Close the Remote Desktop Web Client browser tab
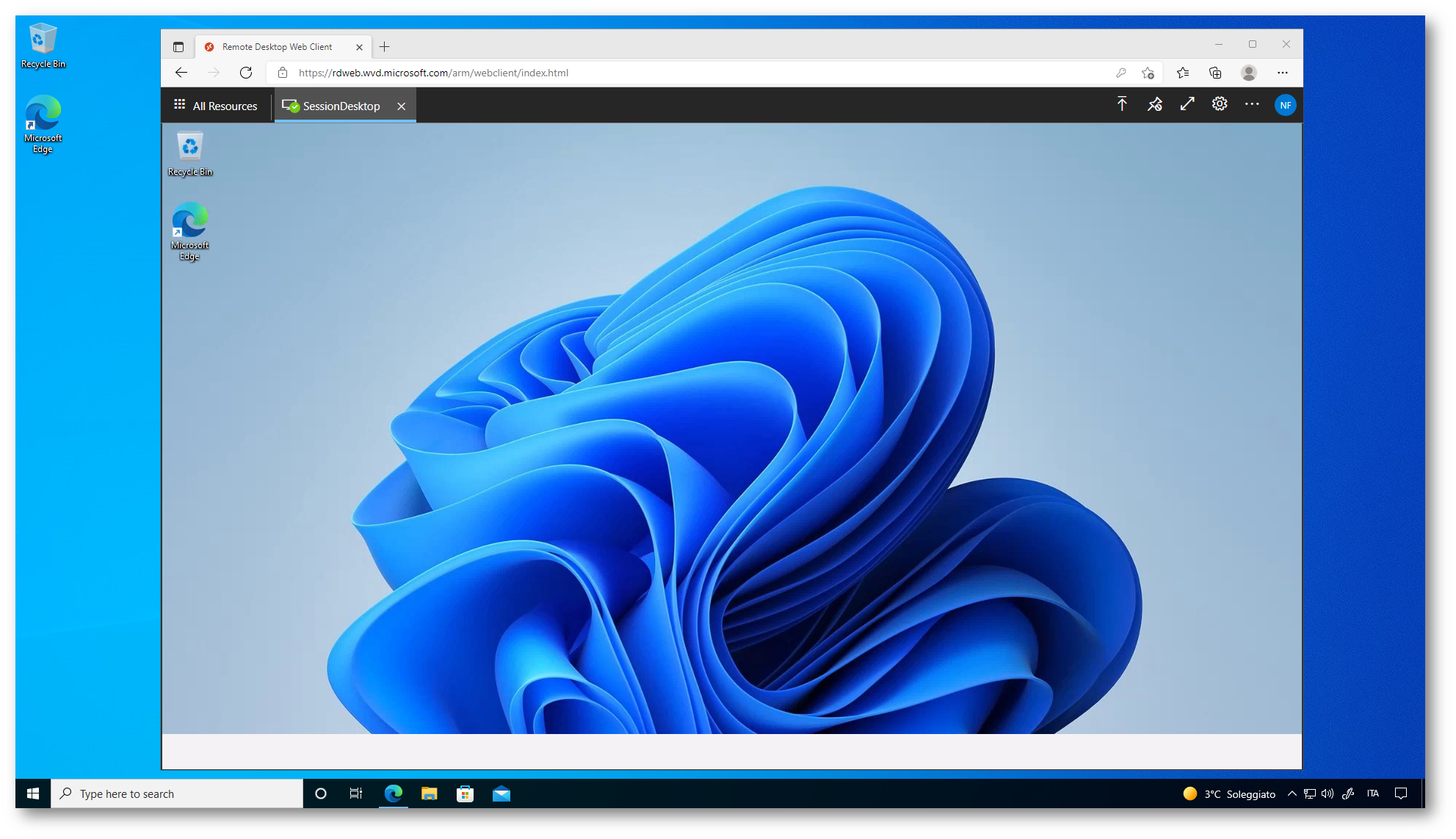The image size is (1456, 839). 359,47
